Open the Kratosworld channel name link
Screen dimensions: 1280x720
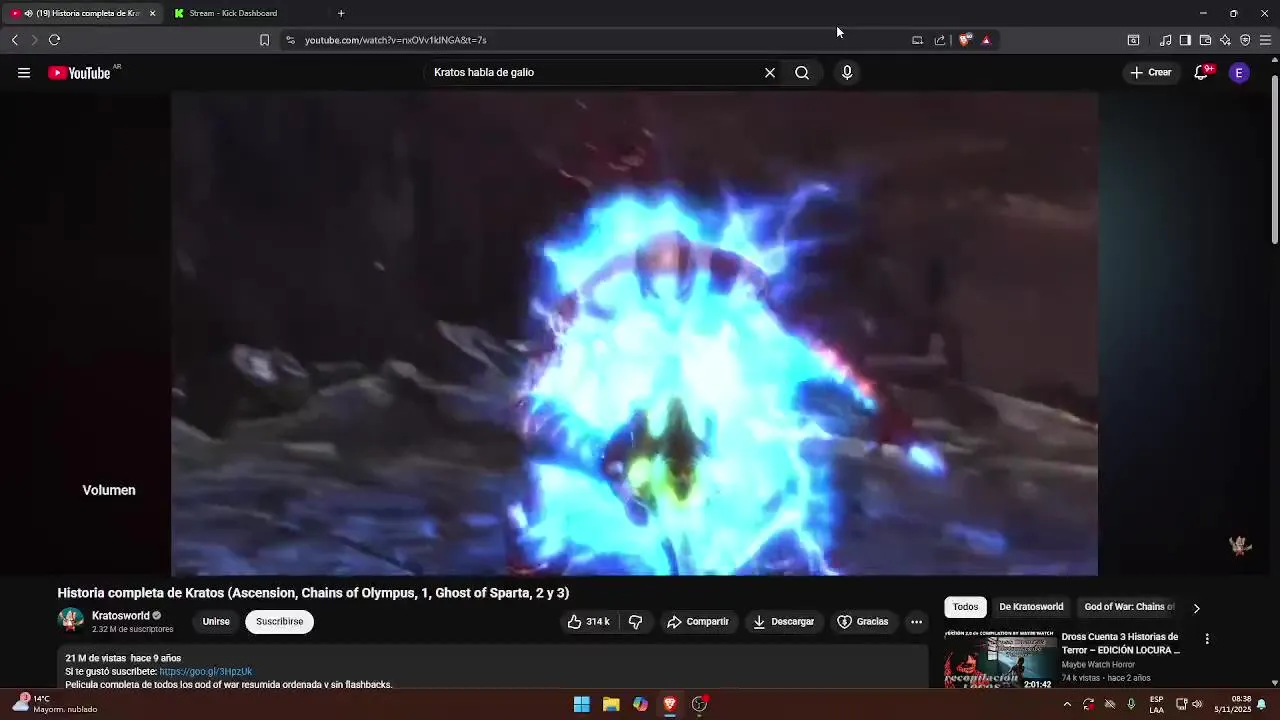[121, 616]
